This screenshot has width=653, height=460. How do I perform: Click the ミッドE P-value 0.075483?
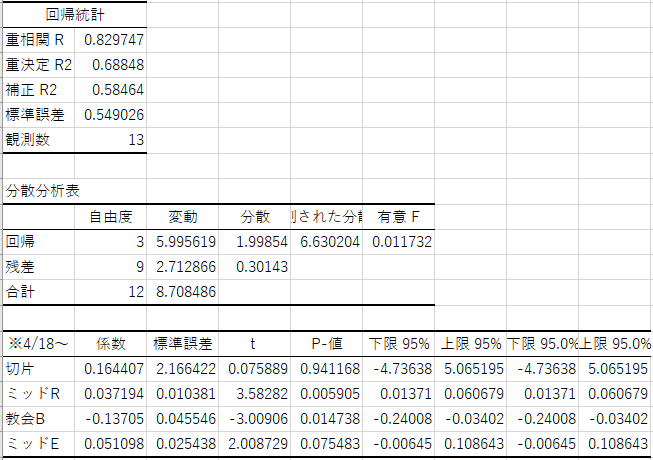click(x=326, y=444)
